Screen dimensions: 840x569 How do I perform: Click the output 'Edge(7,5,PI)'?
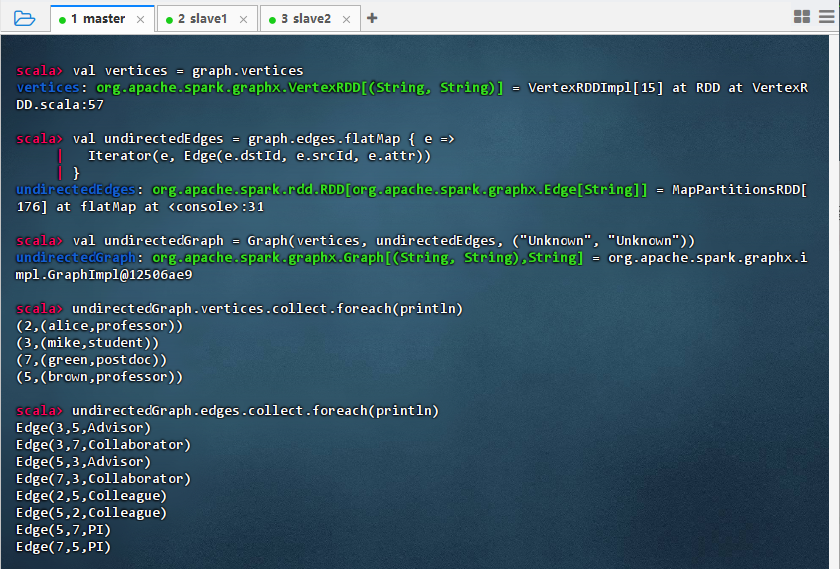coord(64,547)
